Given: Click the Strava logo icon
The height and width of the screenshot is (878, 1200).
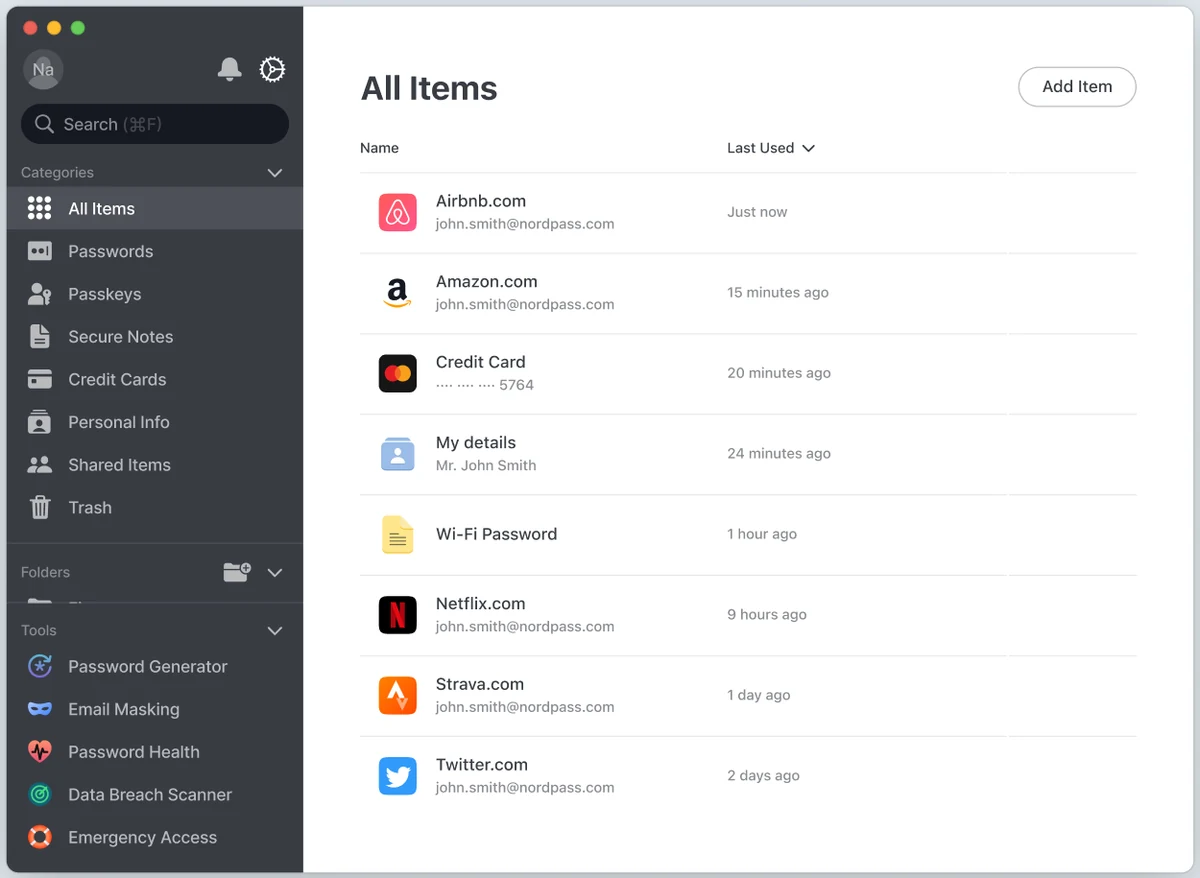Looking at the screenshot, I should pyautogui.click(x=397, y=695).
